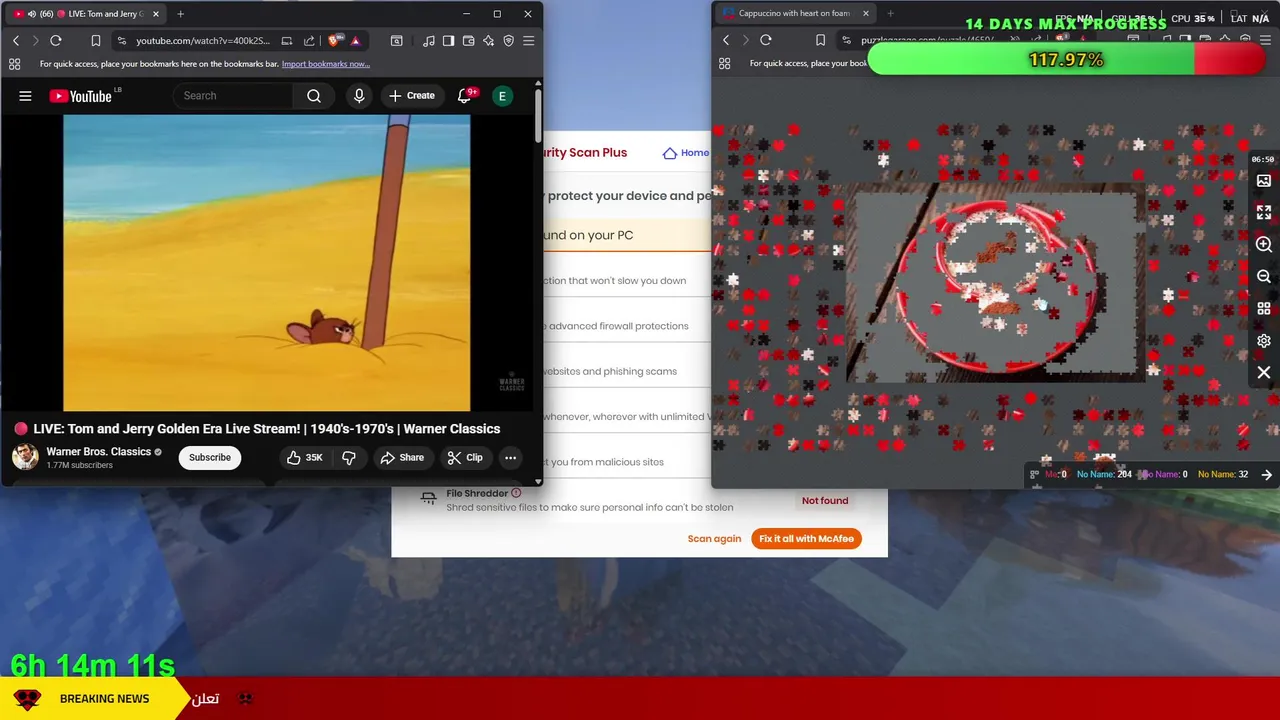1280x720 pixels.
Task: Open the Warner Bros. Classics channel avatar
Action: [x=25, y=457]
